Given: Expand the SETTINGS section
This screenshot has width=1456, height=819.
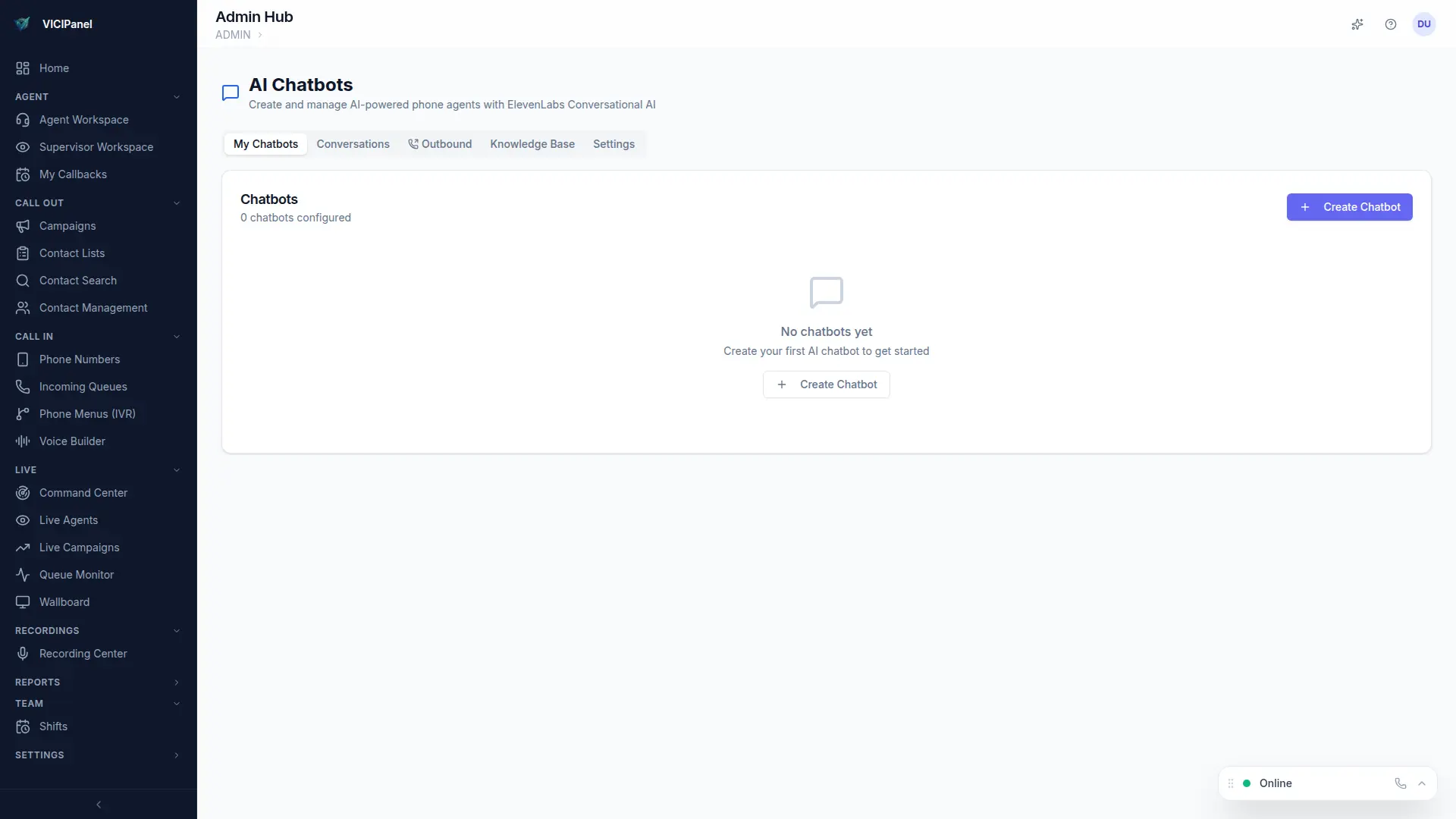Looking at the screenshot, I should [x=176, y=755].
